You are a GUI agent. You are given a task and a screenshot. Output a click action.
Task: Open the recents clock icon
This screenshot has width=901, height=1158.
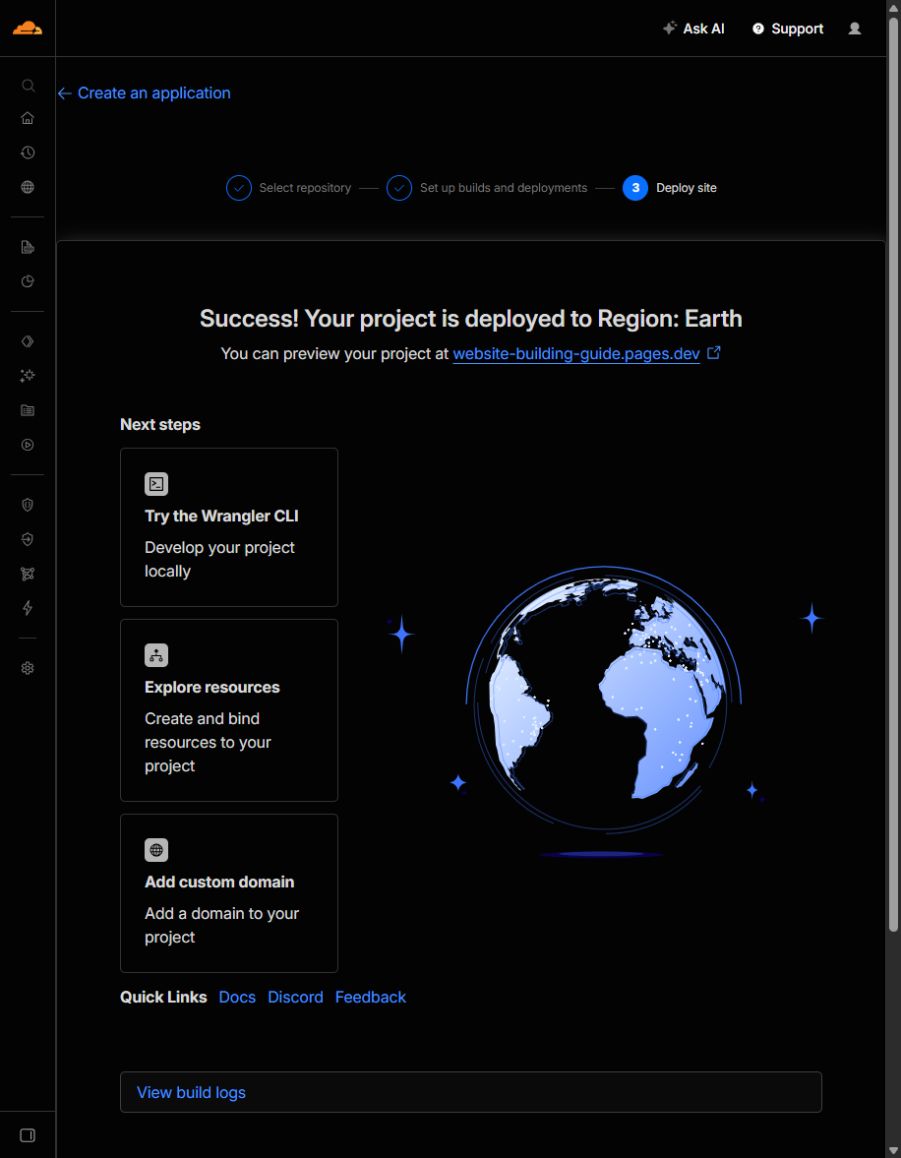(x=27, y=153)
